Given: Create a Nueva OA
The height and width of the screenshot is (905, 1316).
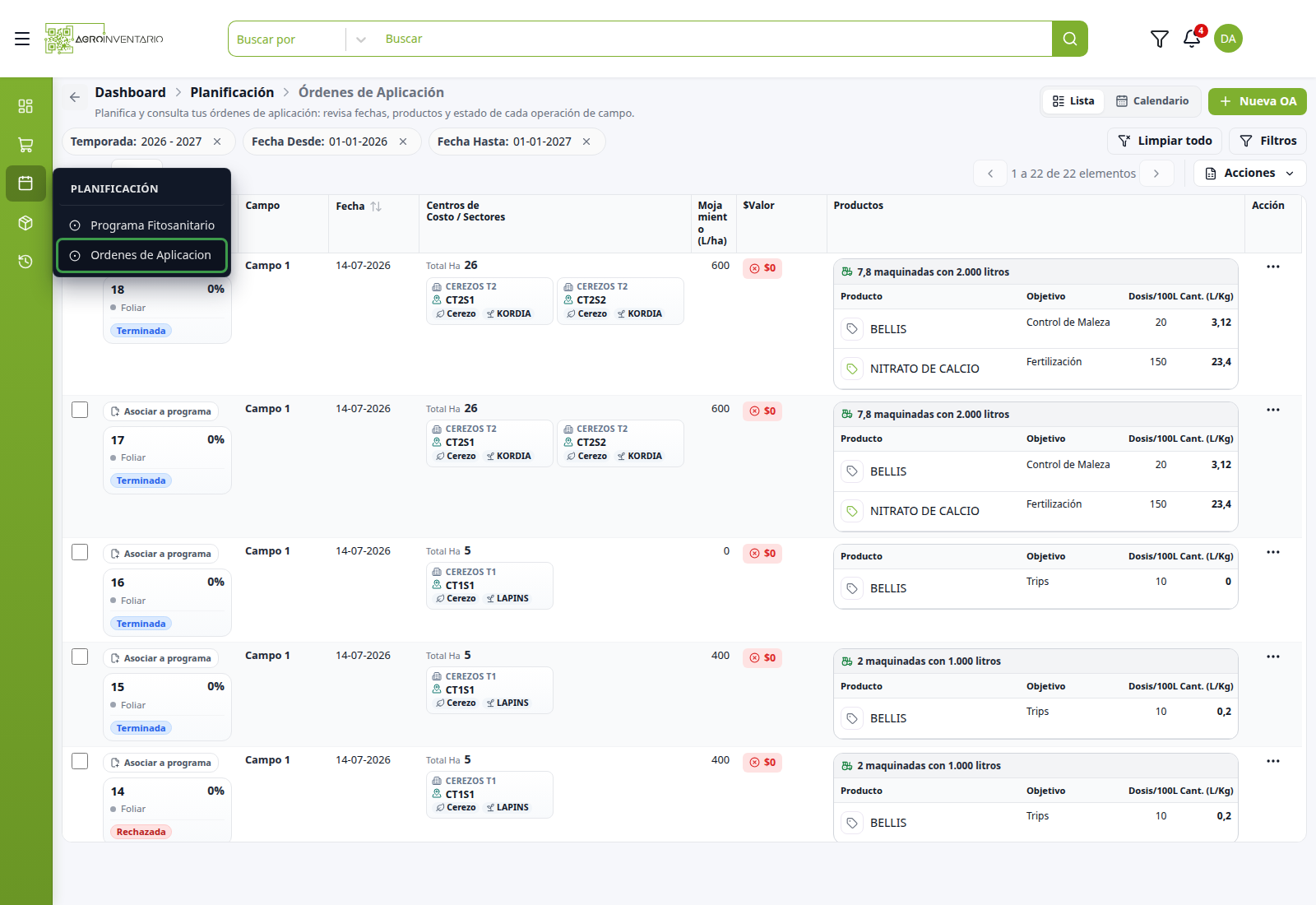Looking at the screenshot, I should [1257, 101].
